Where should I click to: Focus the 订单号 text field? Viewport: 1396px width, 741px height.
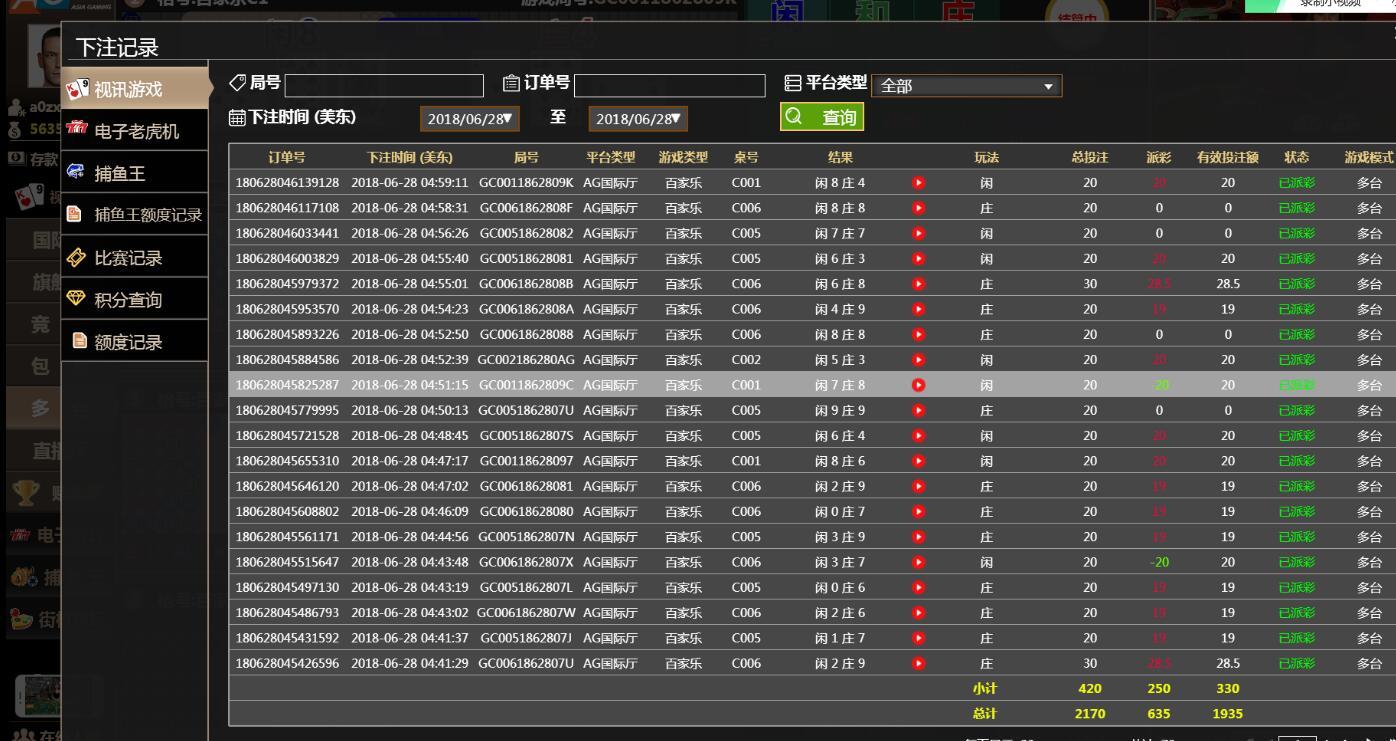(x=670, y=86)
